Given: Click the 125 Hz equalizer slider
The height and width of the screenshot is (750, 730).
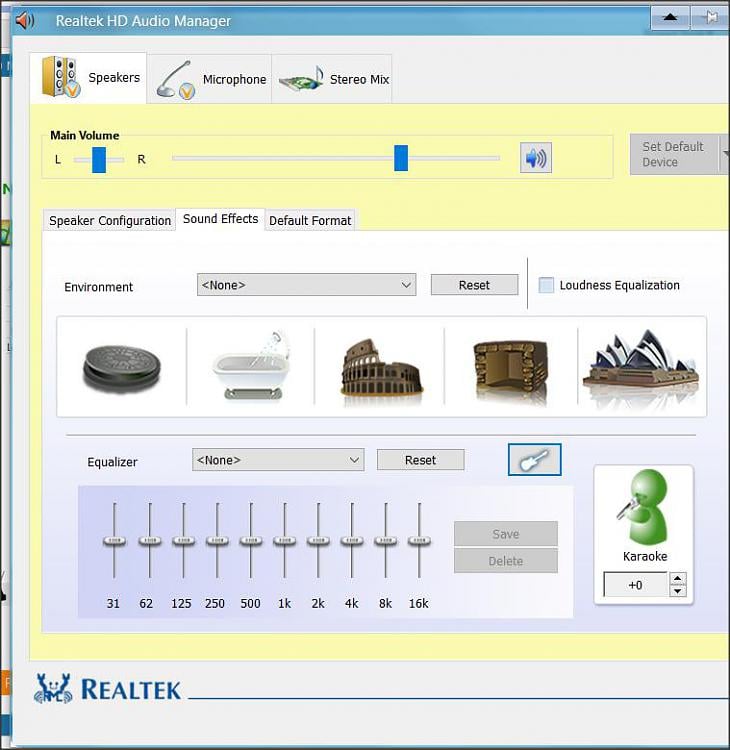Looking at the screenshot, I should point(183,540).
